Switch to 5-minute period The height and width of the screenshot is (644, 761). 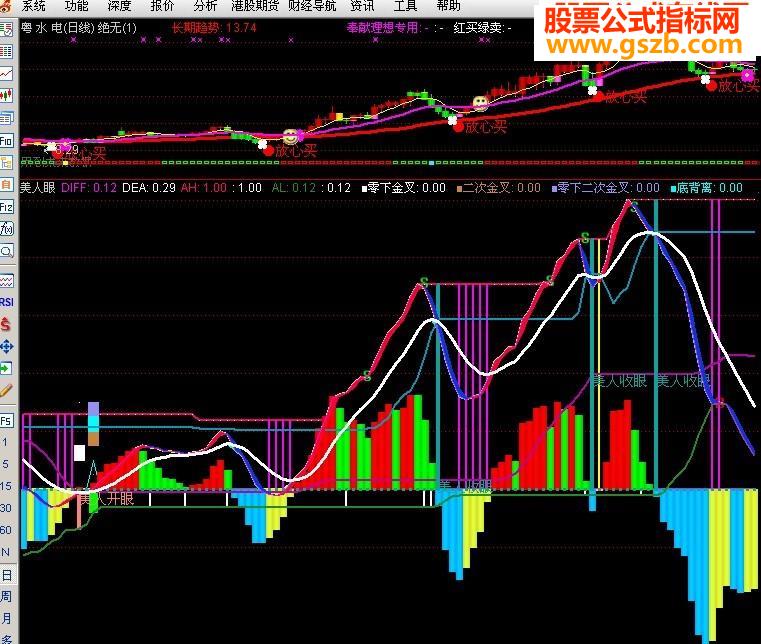[x=5, y=464]
